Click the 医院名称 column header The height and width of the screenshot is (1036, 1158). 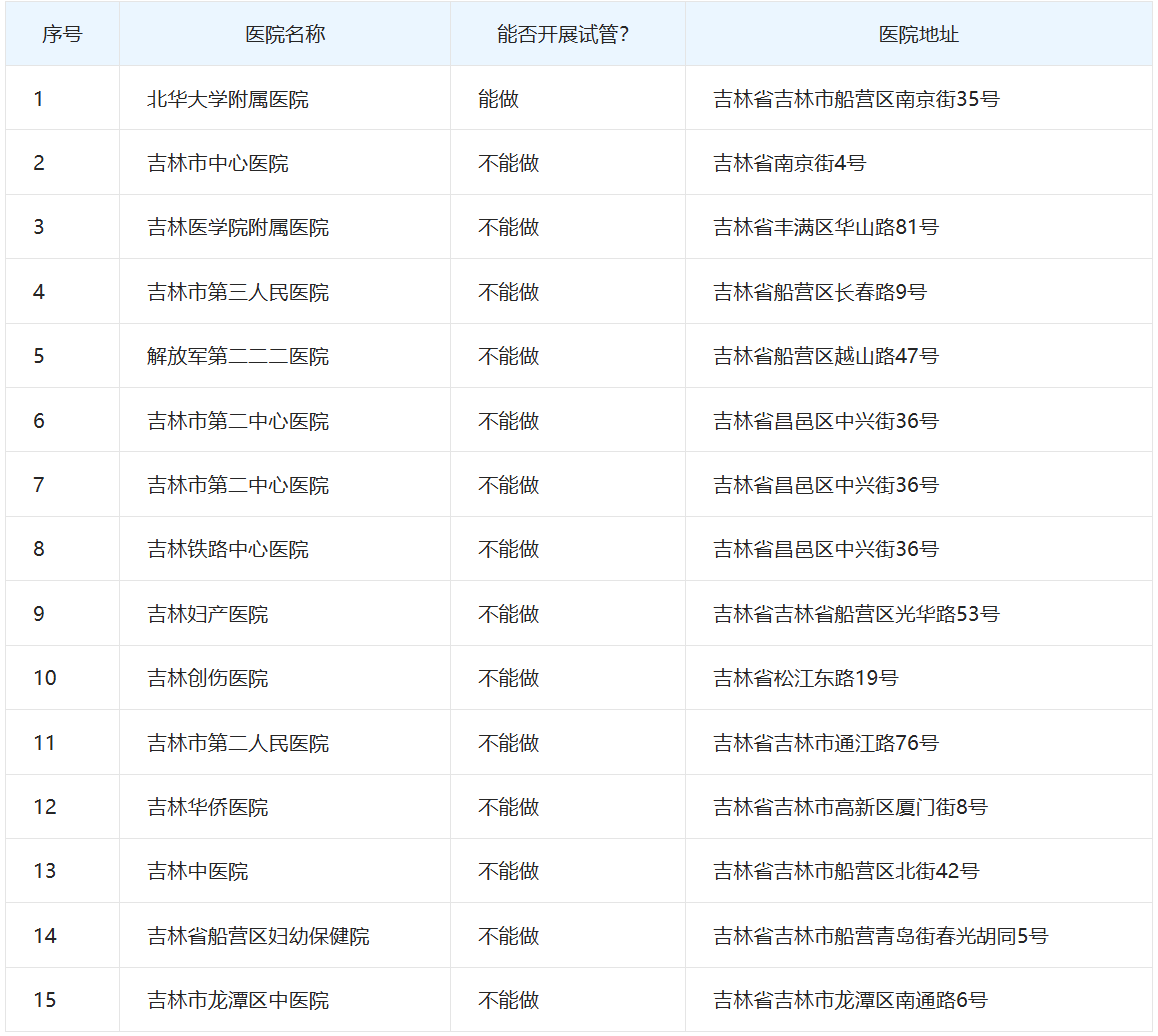click(x=285, y=35)
